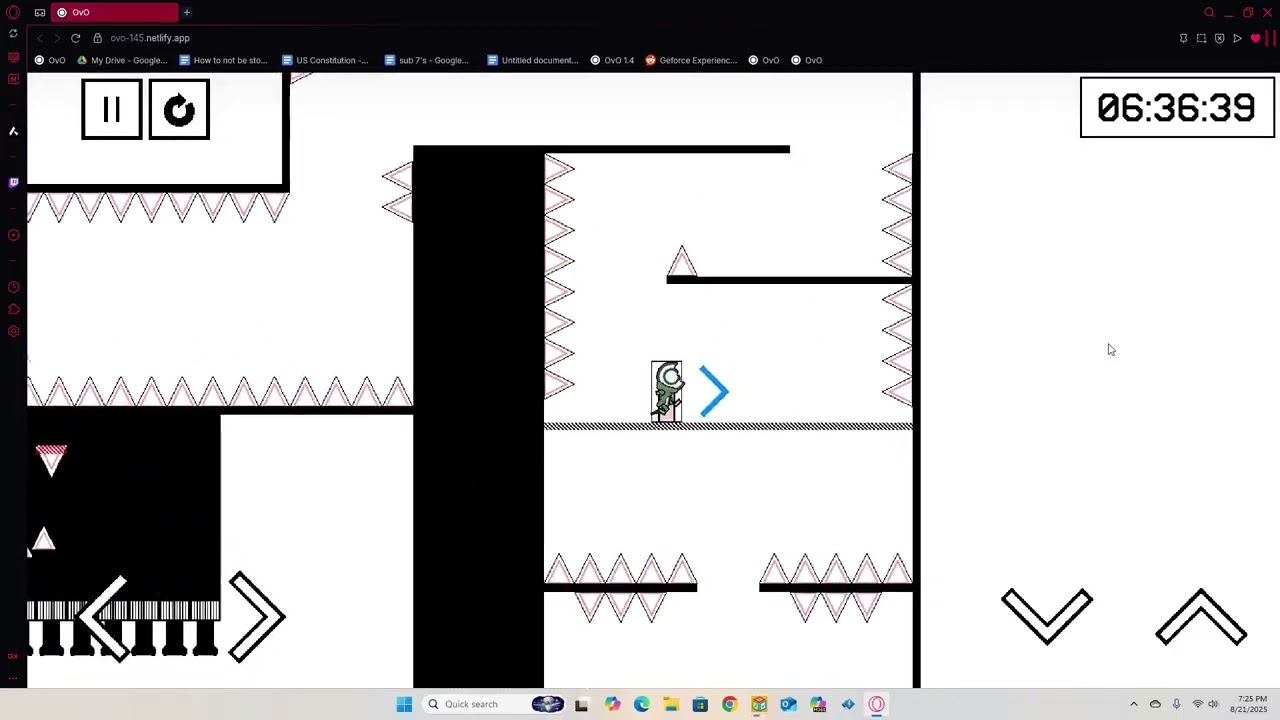
Task: Tap the on-screen move left arrow
Action: (x=104, y=618)
